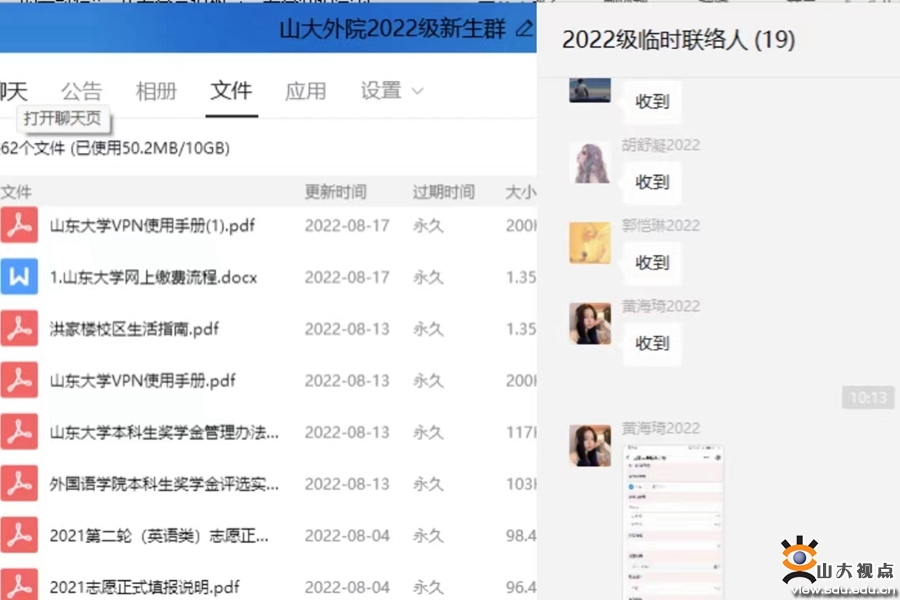Switch to the 相册 tab
The height and width of the screenshot is (600, 900).
pyautogui.click(x=156, y=91)
